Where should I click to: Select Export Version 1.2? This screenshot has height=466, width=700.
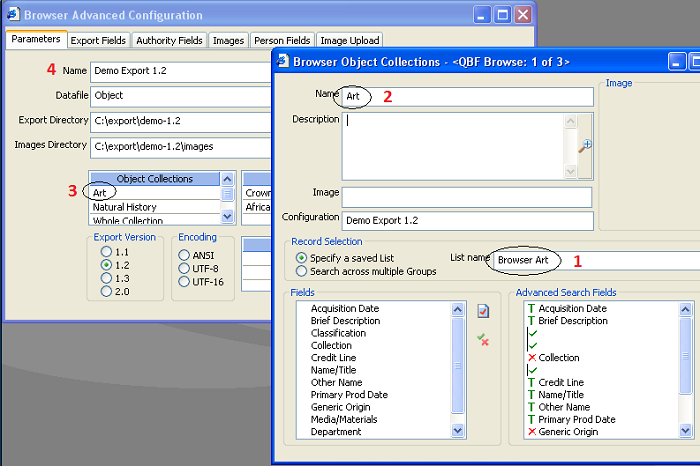click(x=106, y=265)
